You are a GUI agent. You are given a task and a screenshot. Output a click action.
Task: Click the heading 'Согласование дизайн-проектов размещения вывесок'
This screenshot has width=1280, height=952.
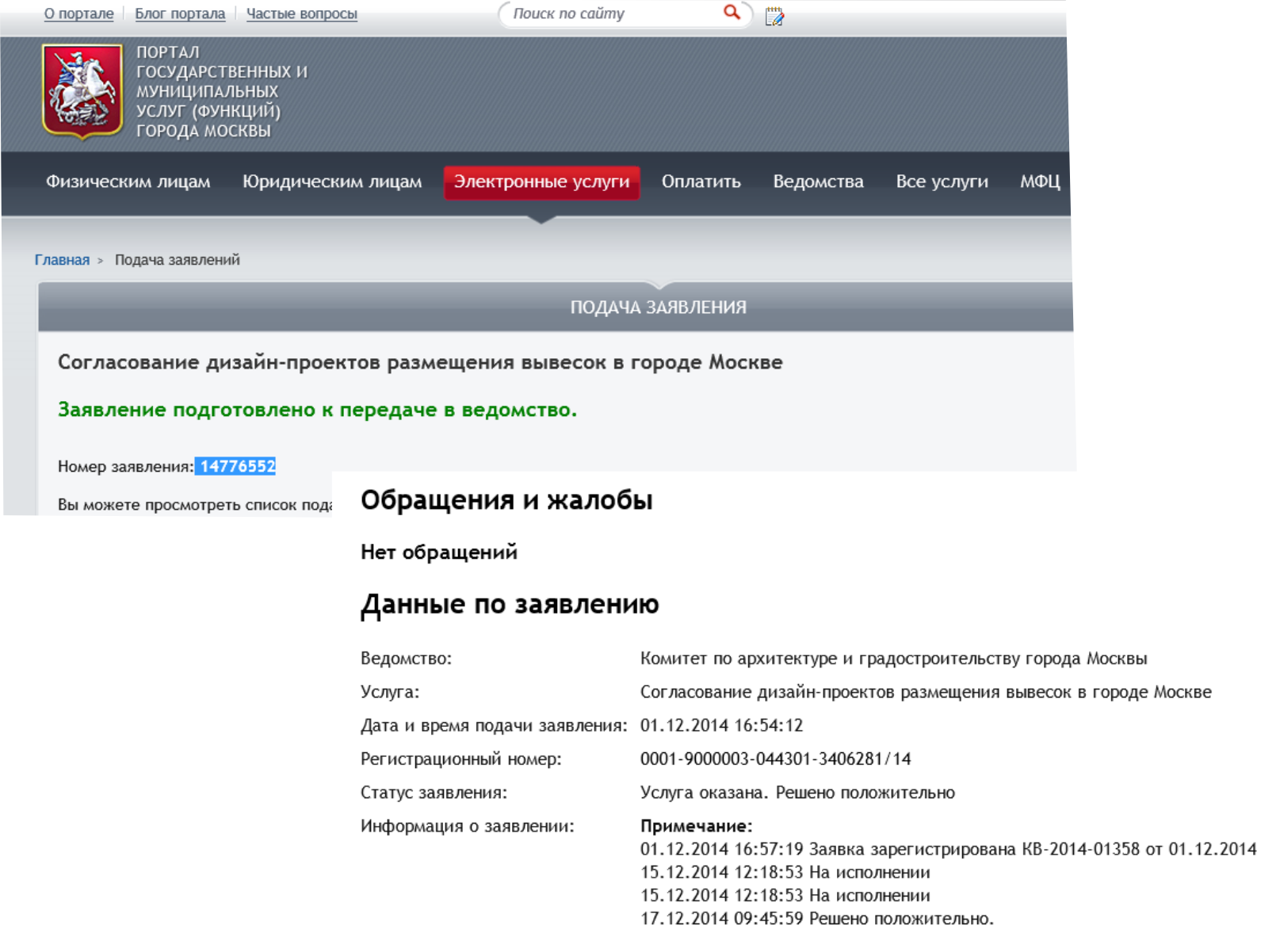420,362
